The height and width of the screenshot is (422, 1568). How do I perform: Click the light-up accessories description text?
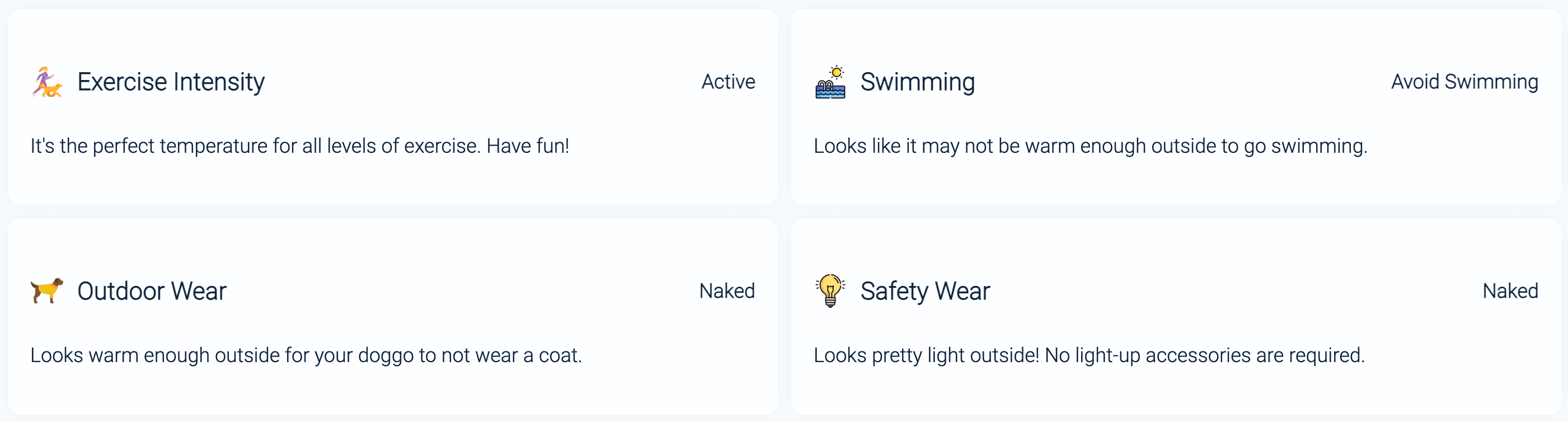pyautogui.click(x=1089, y=355)
